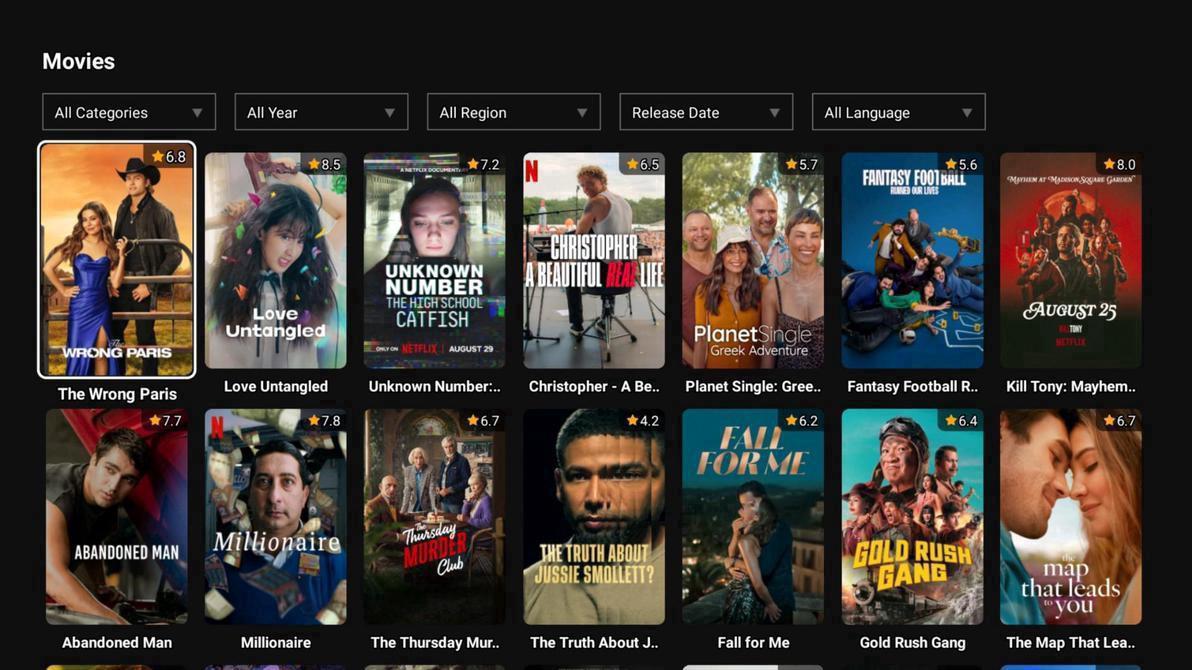Screen dimensions: 1192x670
Task: Open the Love Untangled poster
Action: [276, 260]
